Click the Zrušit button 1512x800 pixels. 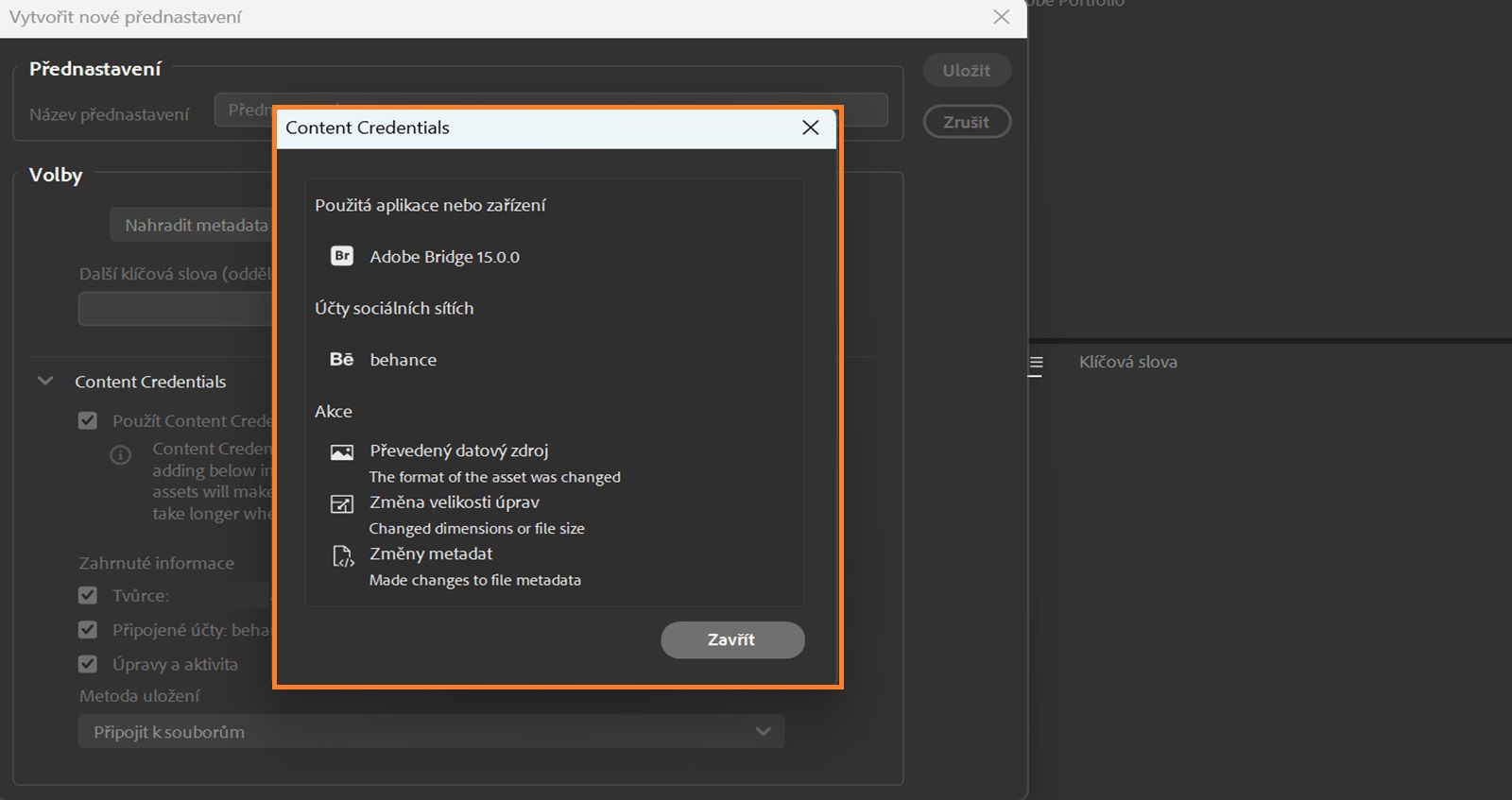click(x=967, y=122)
